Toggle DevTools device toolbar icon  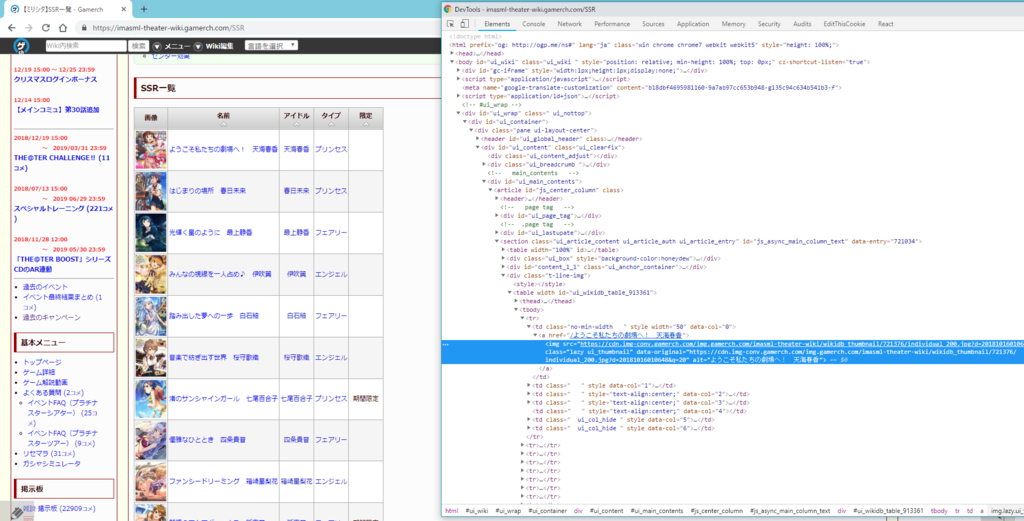pos(464,24)
